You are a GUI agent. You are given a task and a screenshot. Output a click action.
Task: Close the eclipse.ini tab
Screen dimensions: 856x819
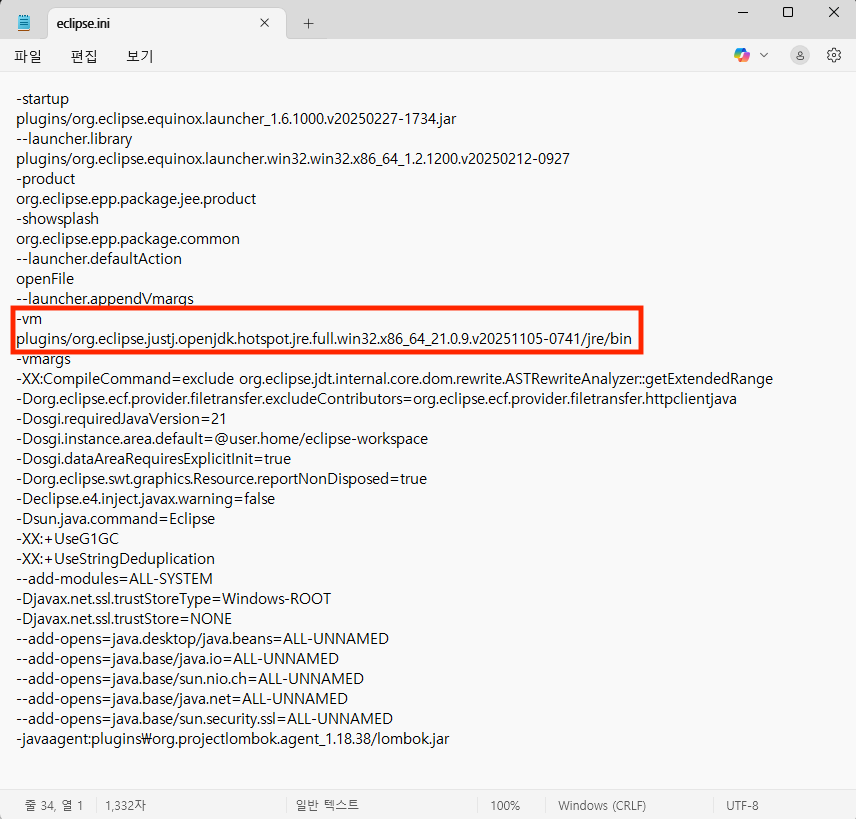click(x=264, y=21)
